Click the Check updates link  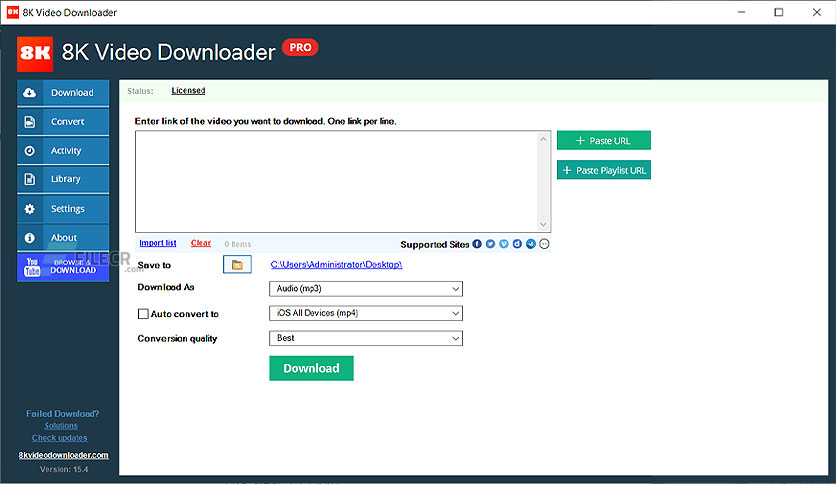click(x=60, y=438)
